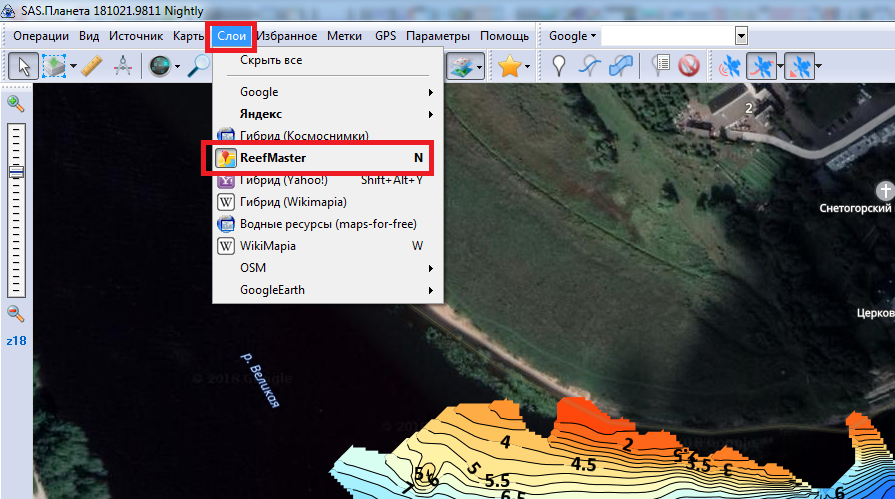The height and width of the screenshot is (499, 895).
Task: Toggle hide all placemarks icon
Action: pos(687,67)
